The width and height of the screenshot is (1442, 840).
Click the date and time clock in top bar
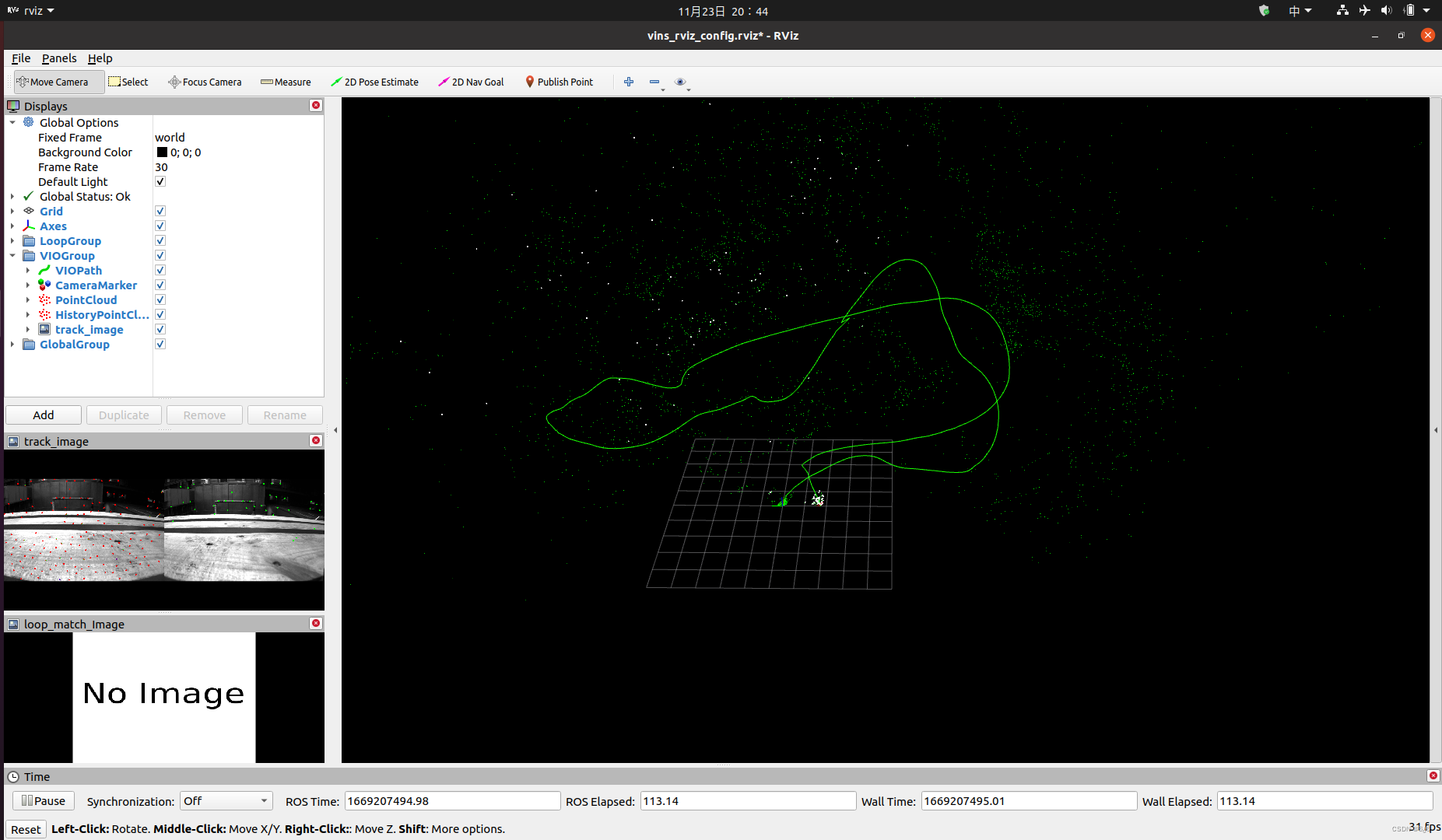click(x=723, y=11)
